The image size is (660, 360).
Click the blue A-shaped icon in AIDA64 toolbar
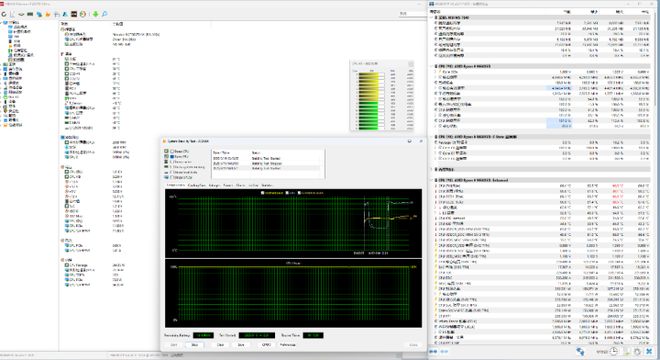point(65,14)
